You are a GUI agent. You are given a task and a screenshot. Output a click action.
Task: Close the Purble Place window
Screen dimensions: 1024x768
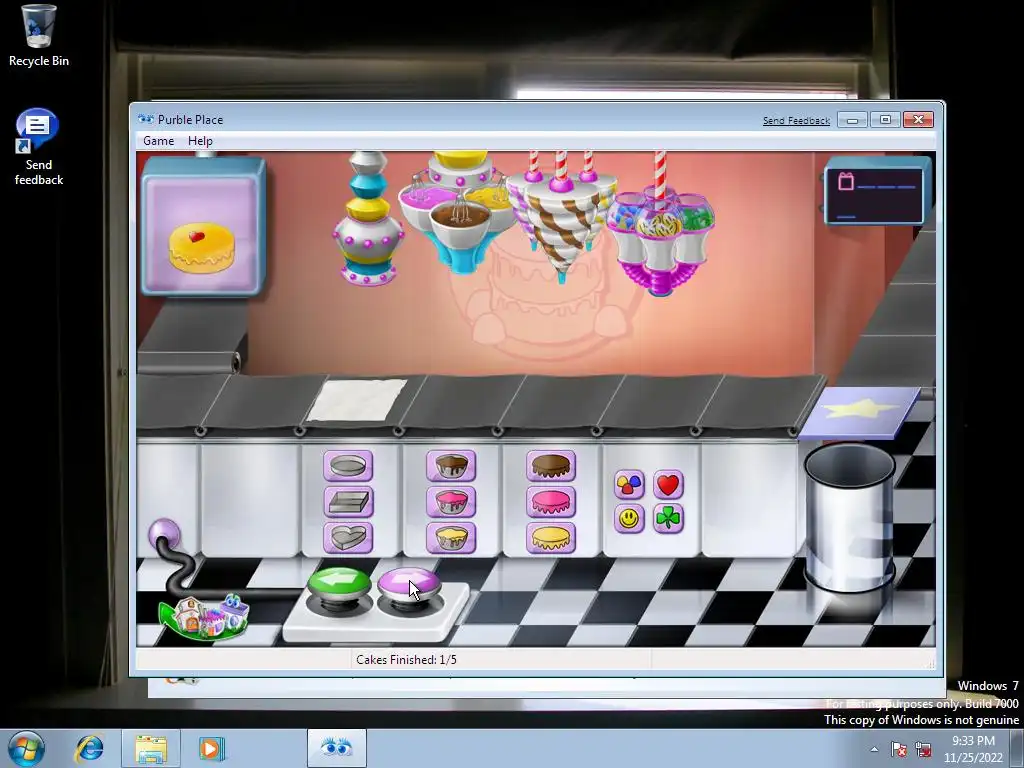[918, 120]
